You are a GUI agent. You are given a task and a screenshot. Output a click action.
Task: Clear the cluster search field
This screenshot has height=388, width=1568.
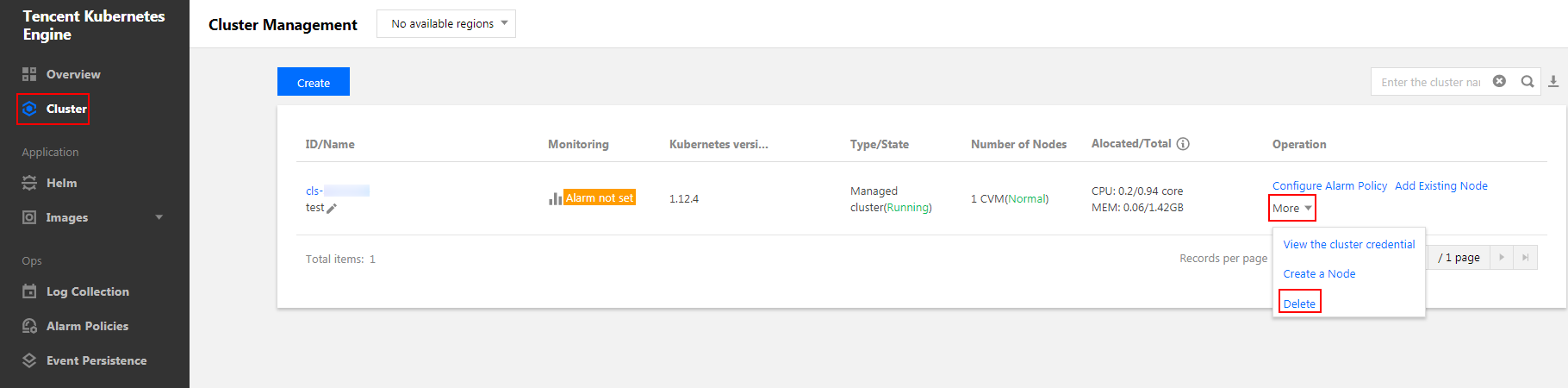(1499, 81)
